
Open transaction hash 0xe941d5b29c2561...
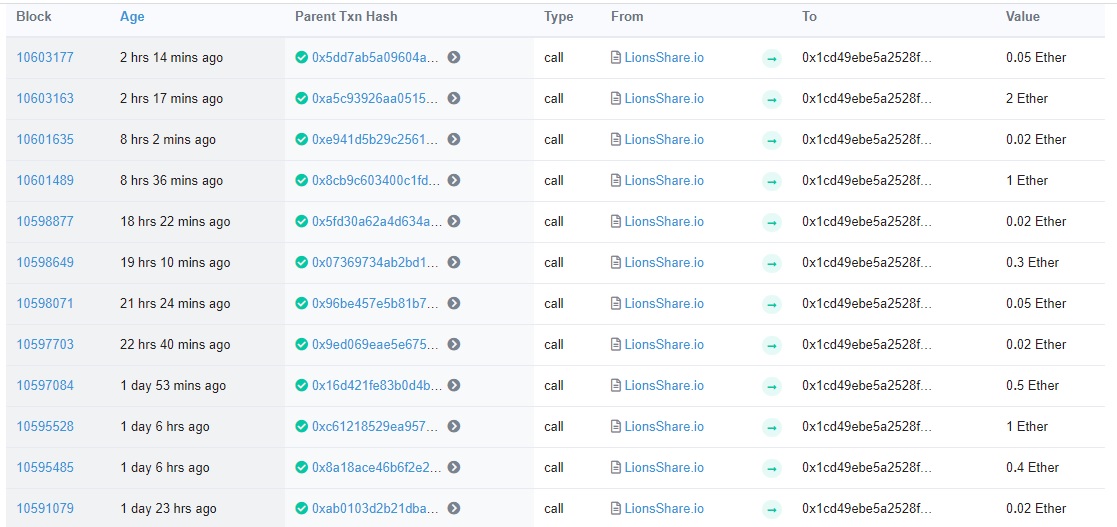(x=377, y=140)
